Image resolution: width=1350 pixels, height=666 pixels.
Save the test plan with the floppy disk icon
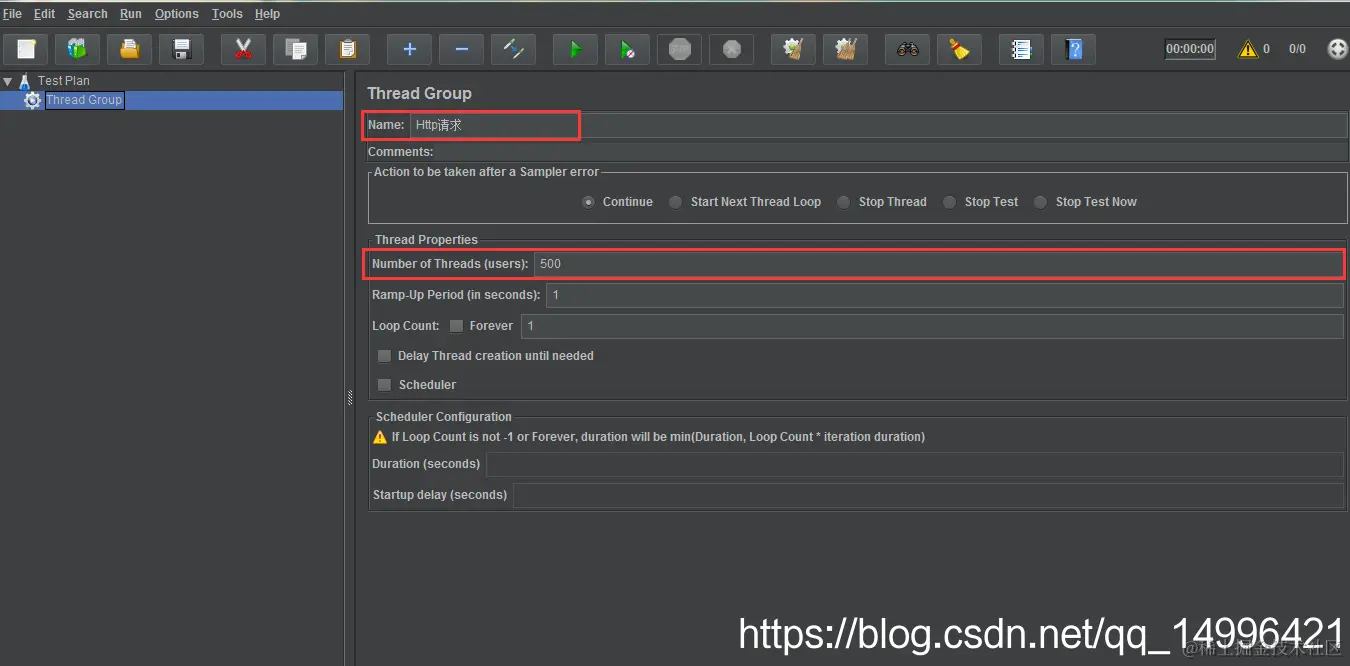coord(181,49)
